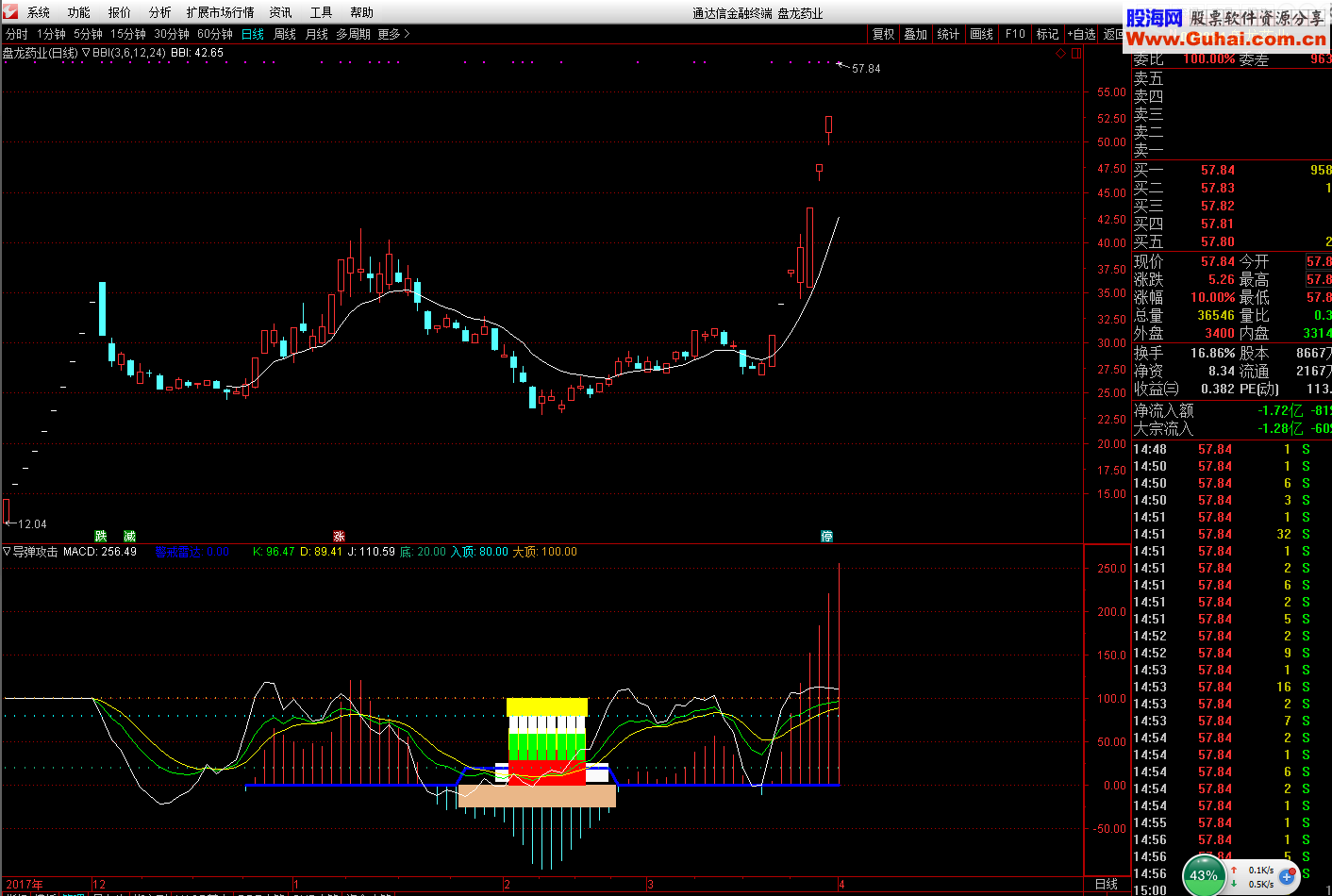Open the 扩展市场行情 menu

221,12
